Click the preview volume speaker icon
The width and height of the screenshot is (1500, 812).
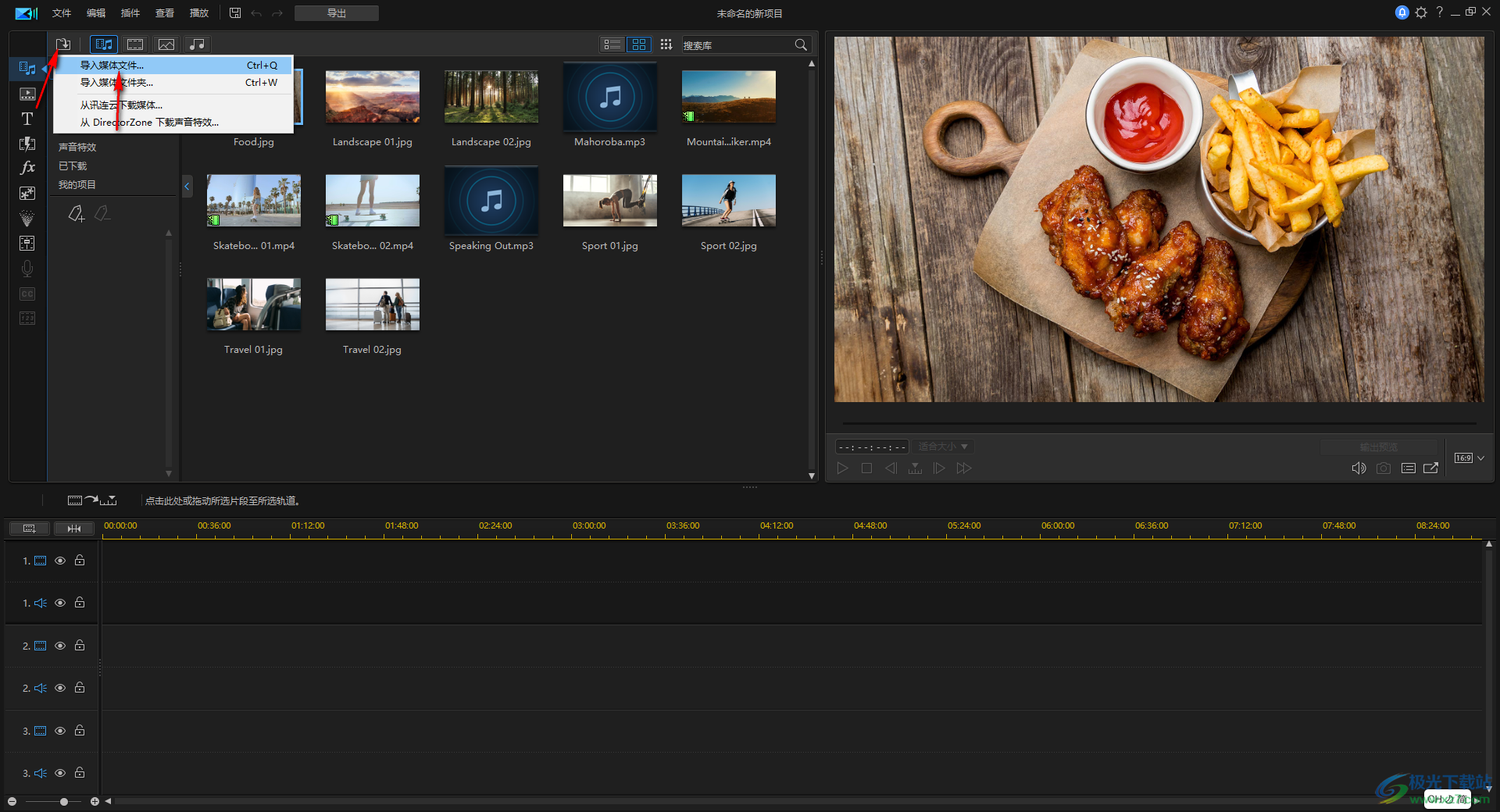[1359, 468]
